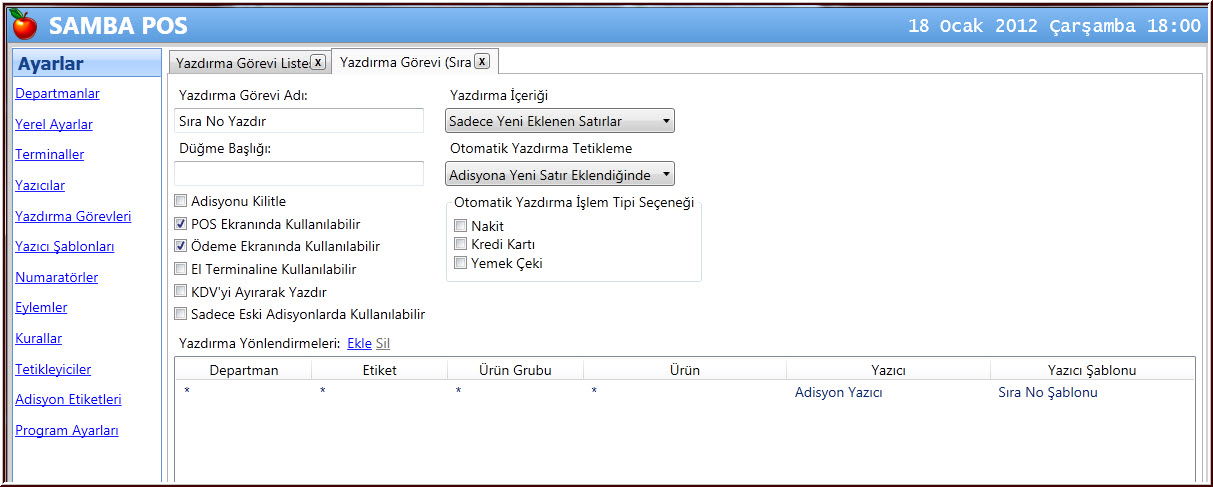Enable the Adisyonu Kilitle checkbox
Screen dimensions: 1213x487
[x=181, y=201]
